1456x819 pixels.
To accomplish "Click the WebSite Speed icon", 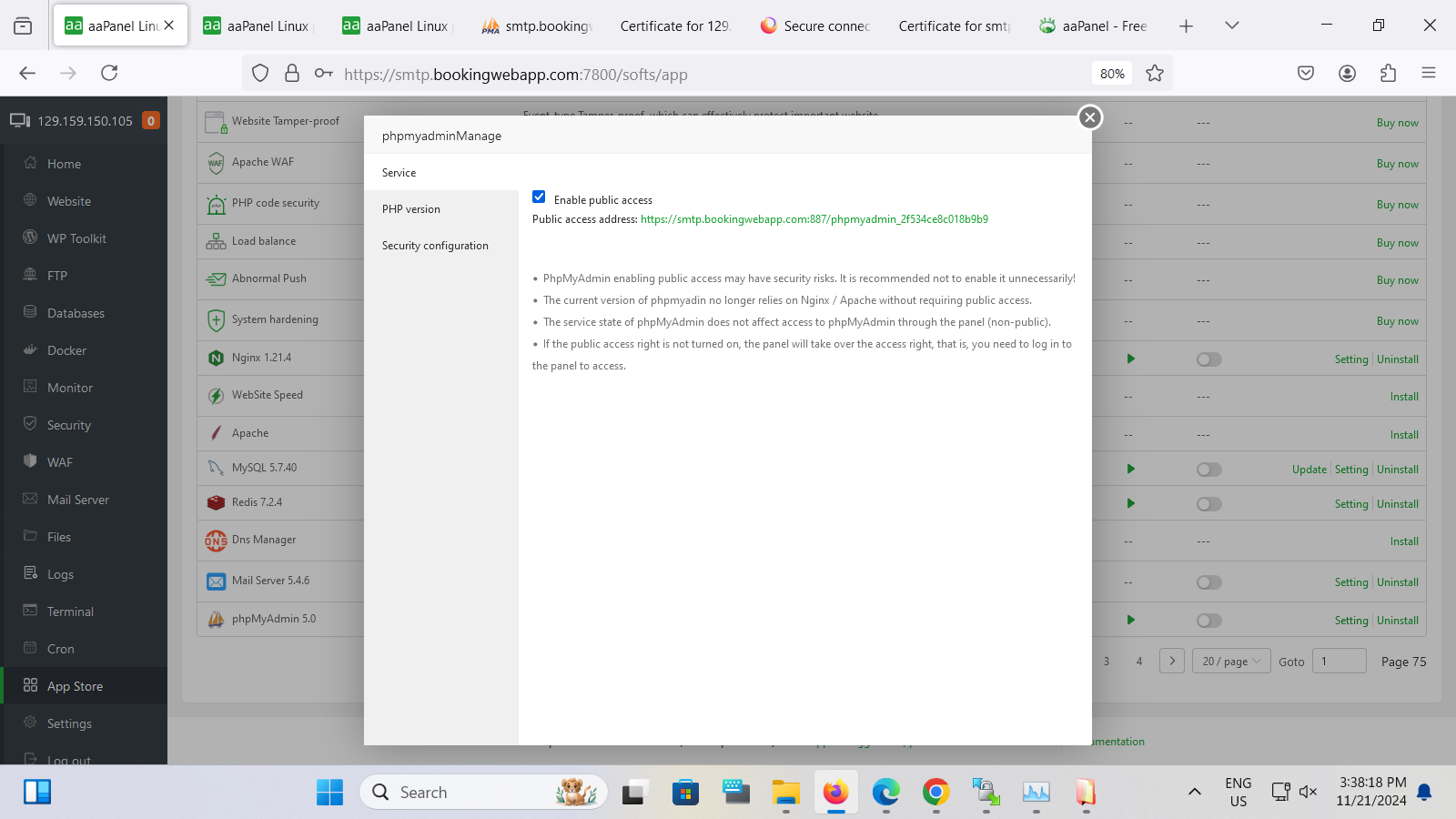I will (x=216, y=396).
